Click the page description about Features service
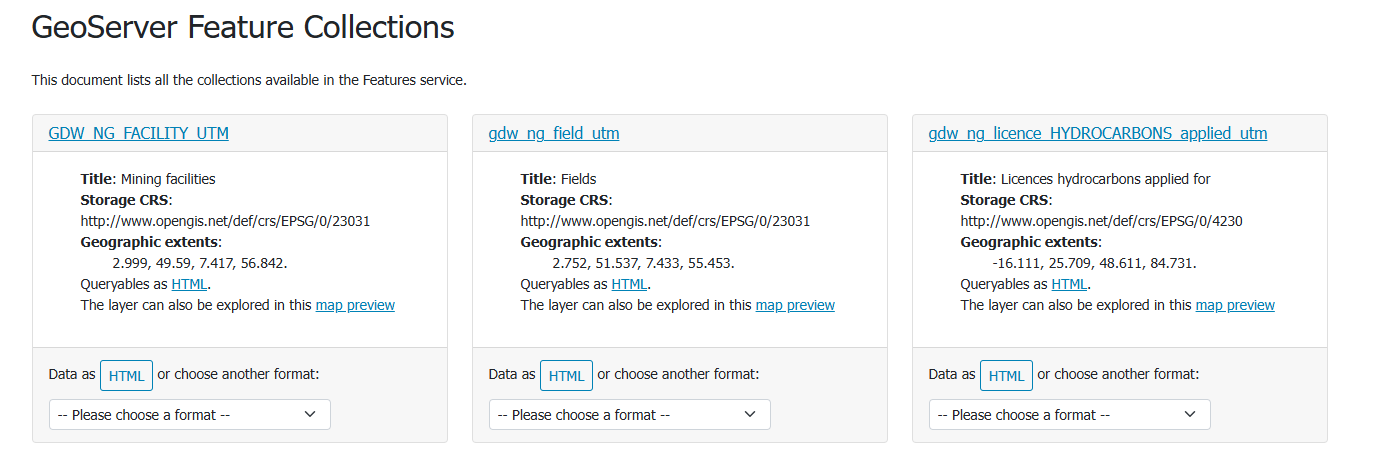 (x=249, y=80)
